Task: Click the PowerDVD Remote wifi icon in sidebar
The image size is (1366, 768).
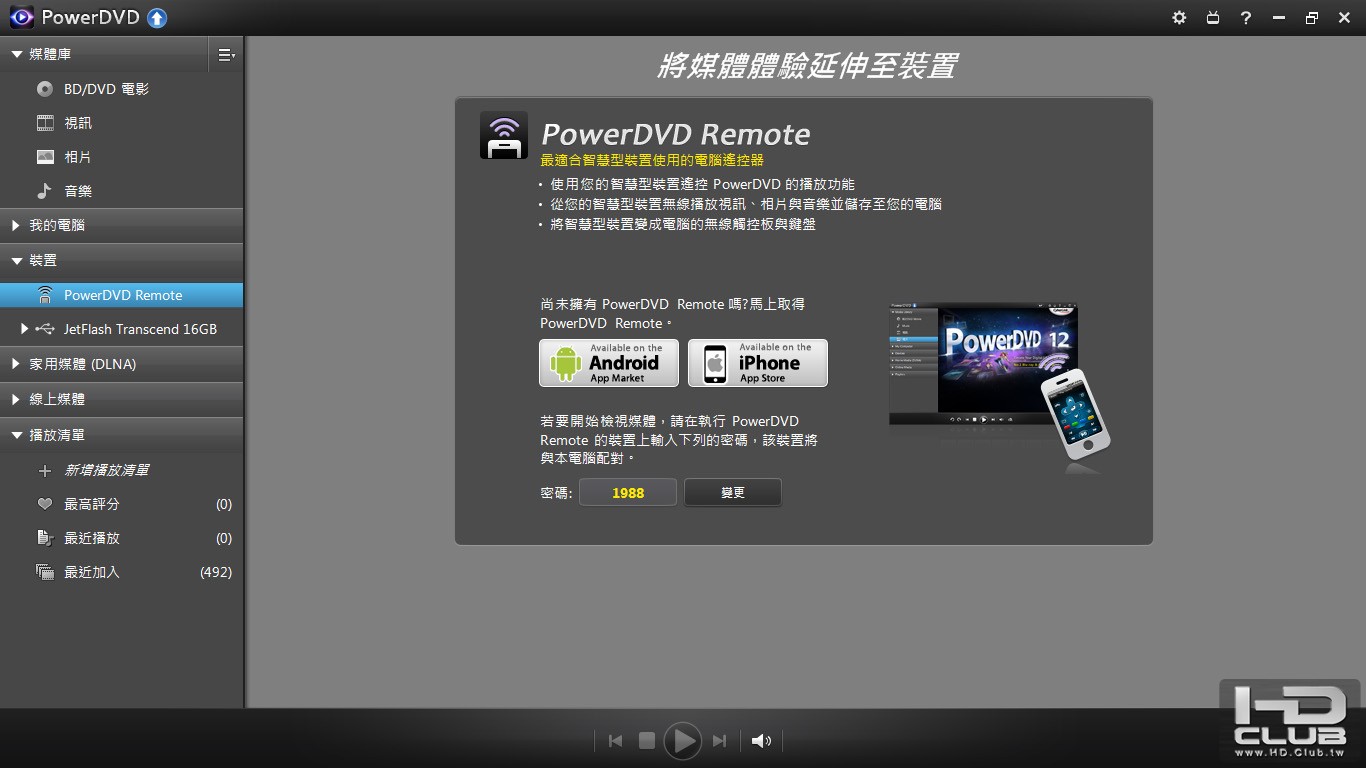Action: pos(45,295)
